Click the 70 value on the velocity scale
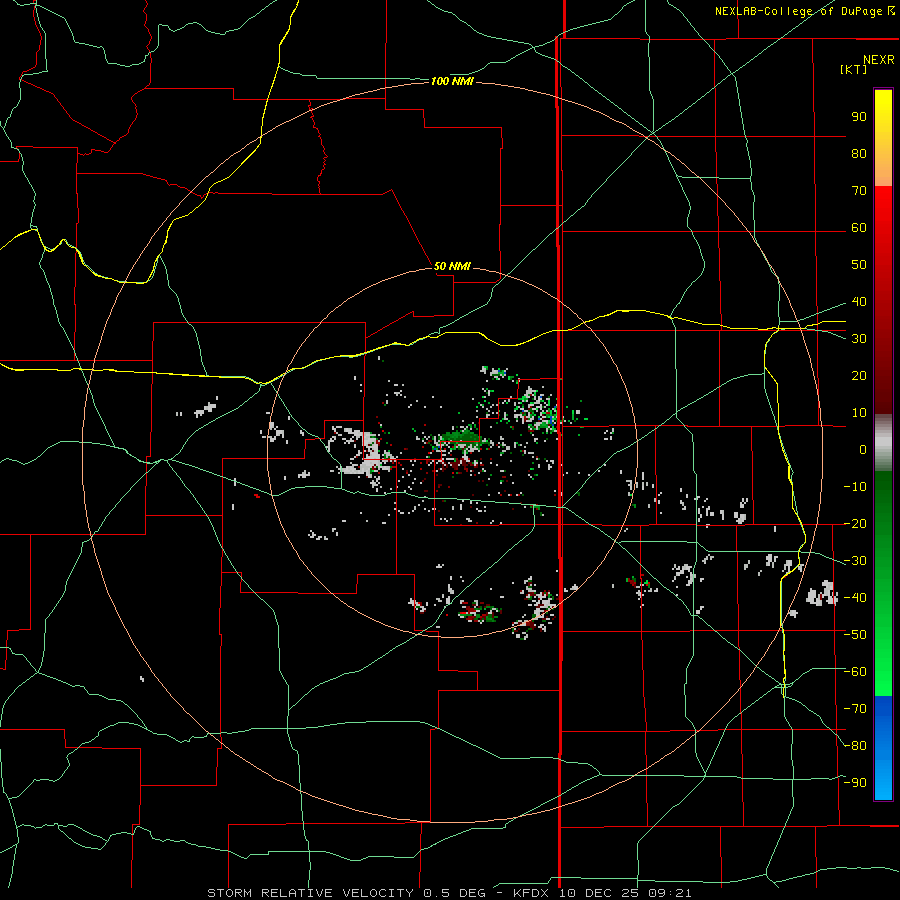 coord(859,191)
